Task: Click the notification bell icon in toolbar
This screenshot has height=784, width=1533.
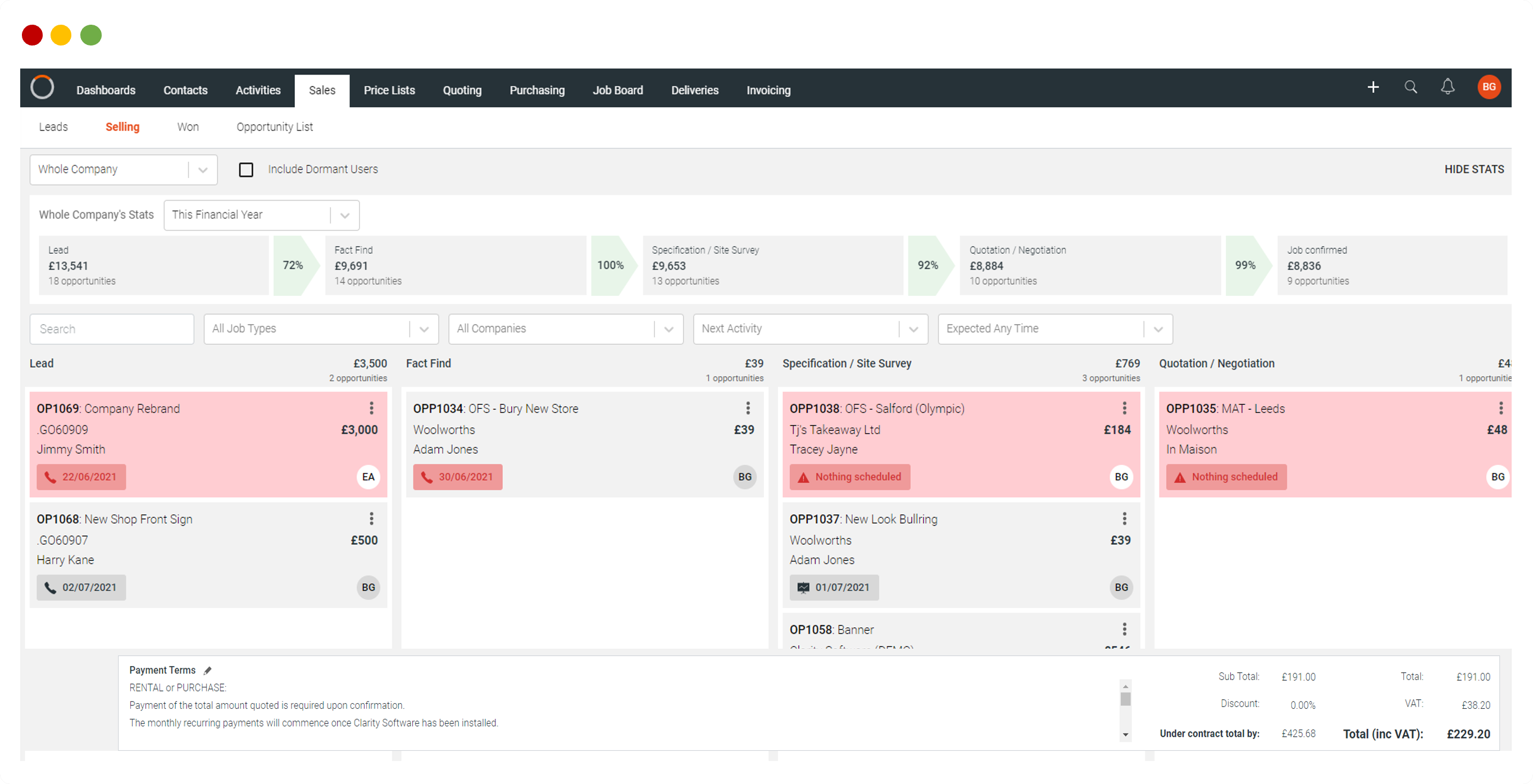Action: (1449, 89)
